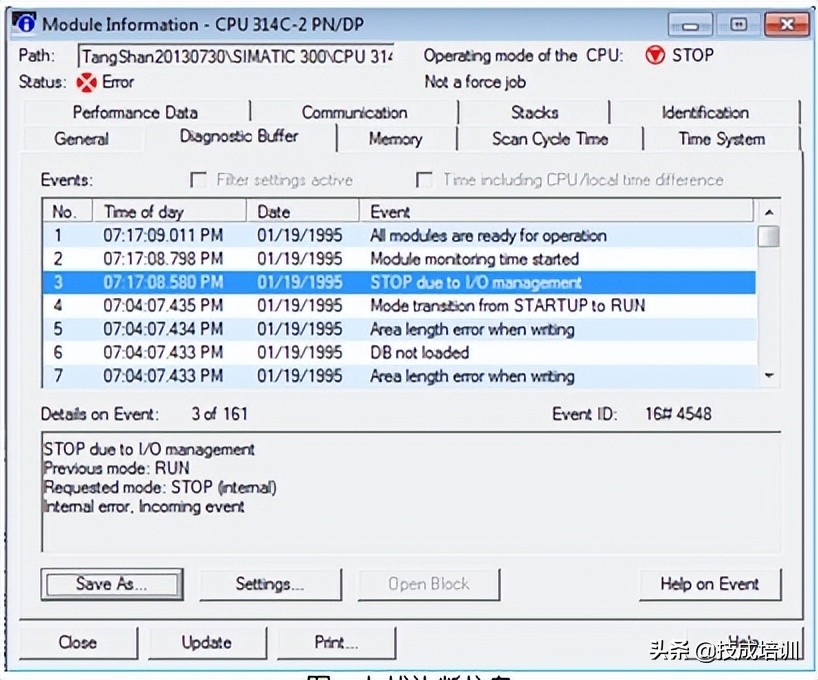The height and width of the screenshot is (680, 818).
Task: Click the red Error status icon
Action: [x=87, y=82]
